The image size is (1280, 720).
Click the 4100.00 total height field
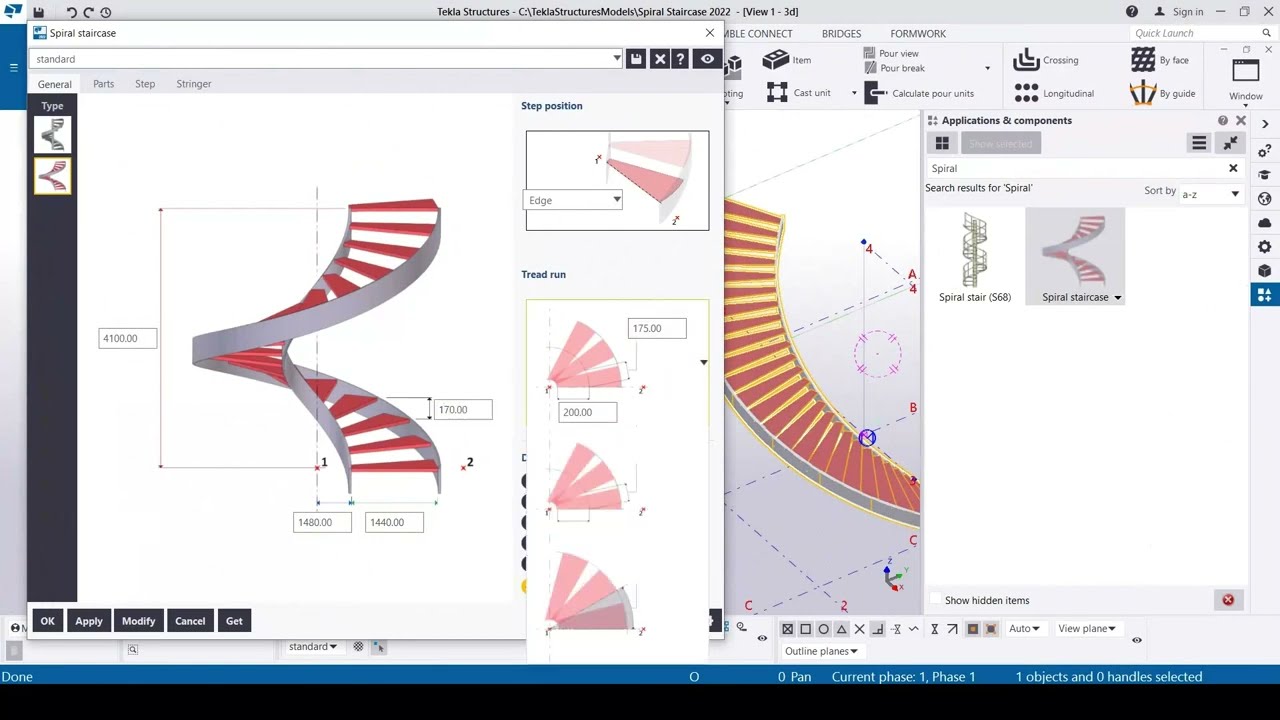128,338
